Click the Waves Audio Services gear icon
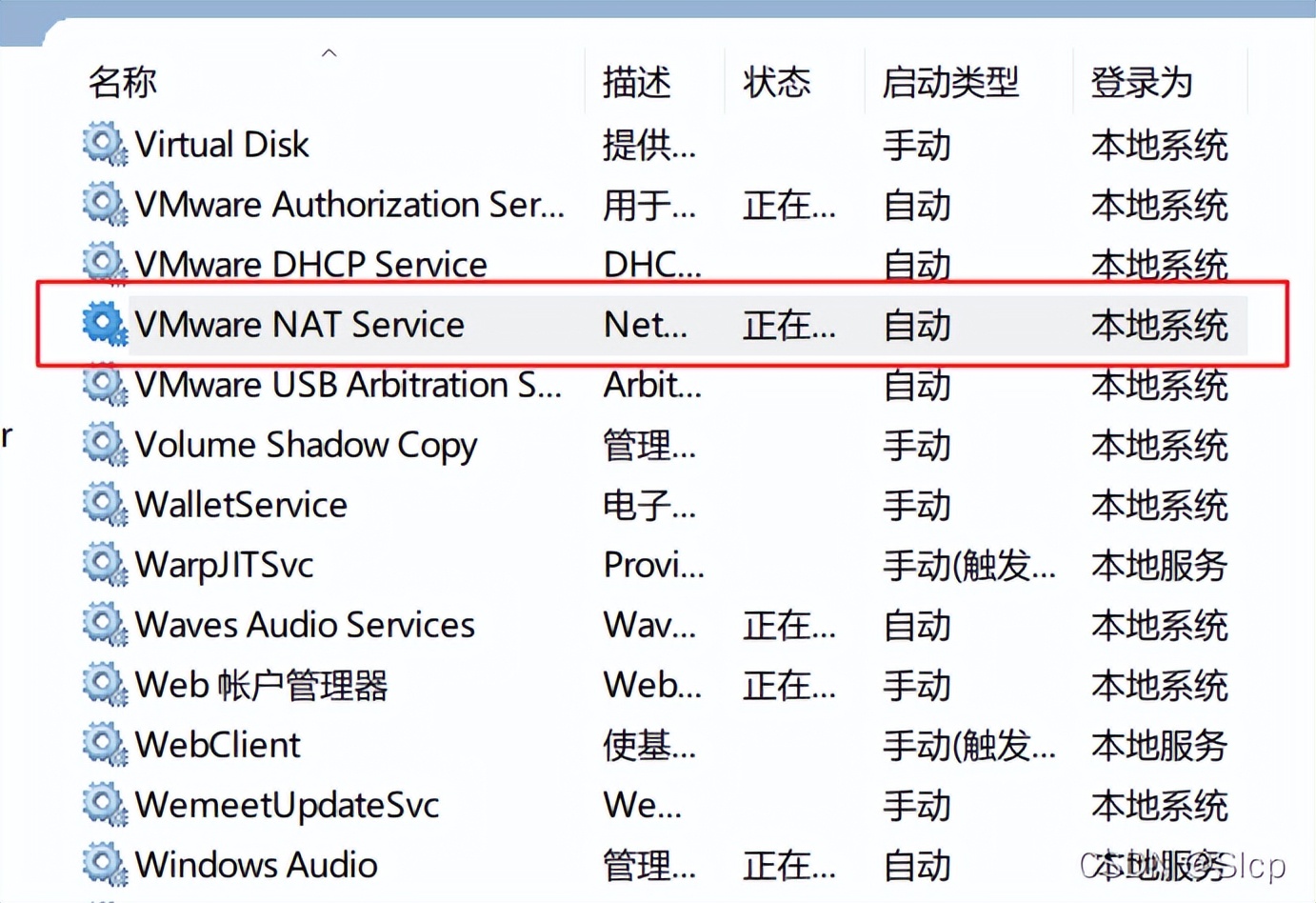Screen dimensions: 1316x903 pos(104,625)
